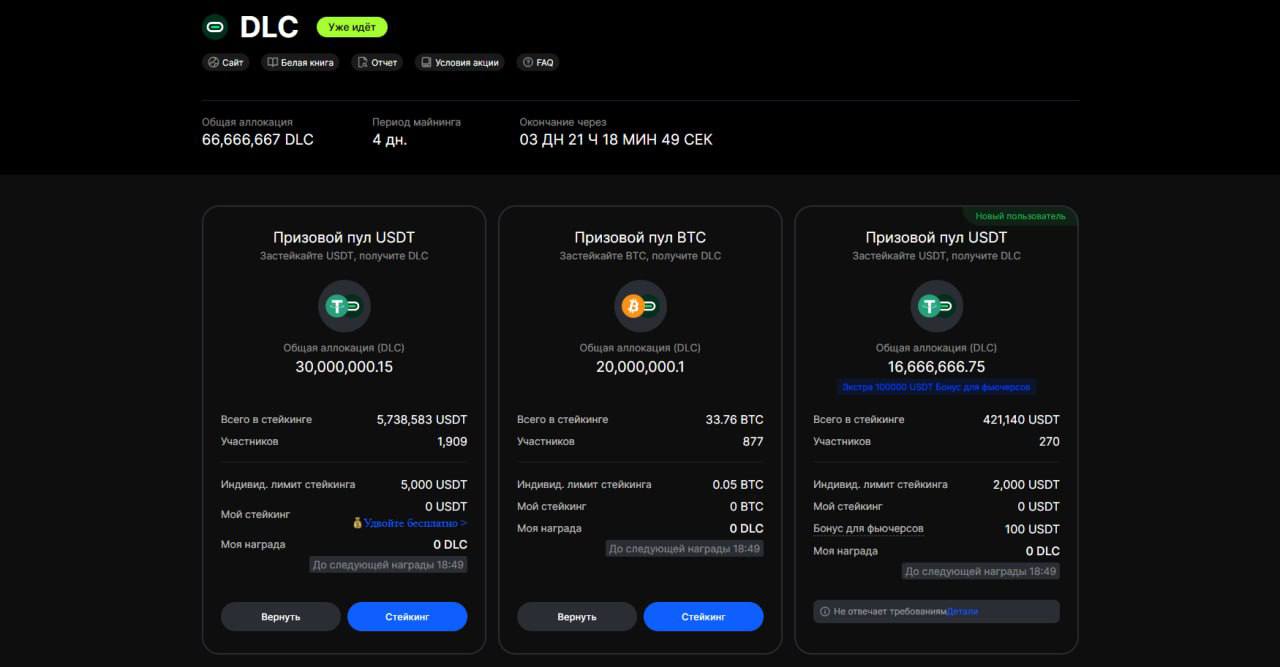The image size is (1280, 667).
Task: Click the staking limit "0.05 BTC"
Action: [738, 485]
